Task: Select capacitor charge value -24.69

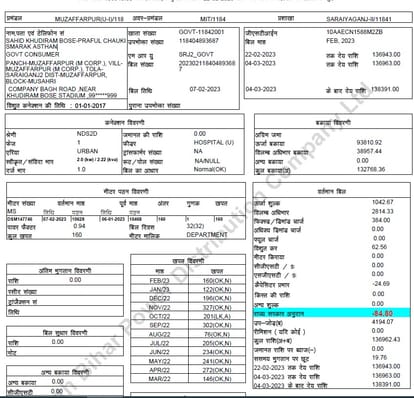Action: [x=381, y=284]
